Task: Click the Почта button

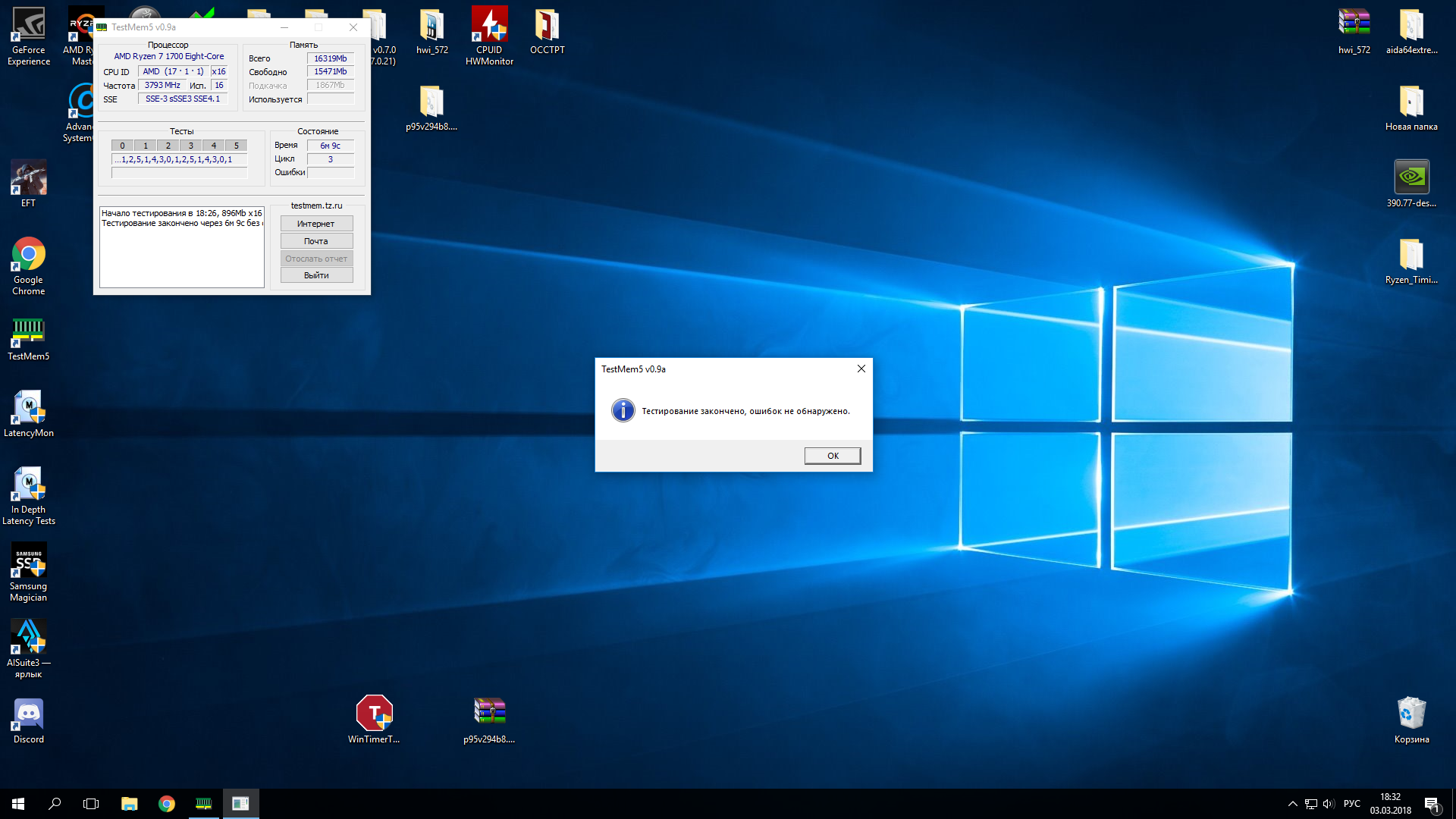Action: pyautogui.click(x=316, y=241)
